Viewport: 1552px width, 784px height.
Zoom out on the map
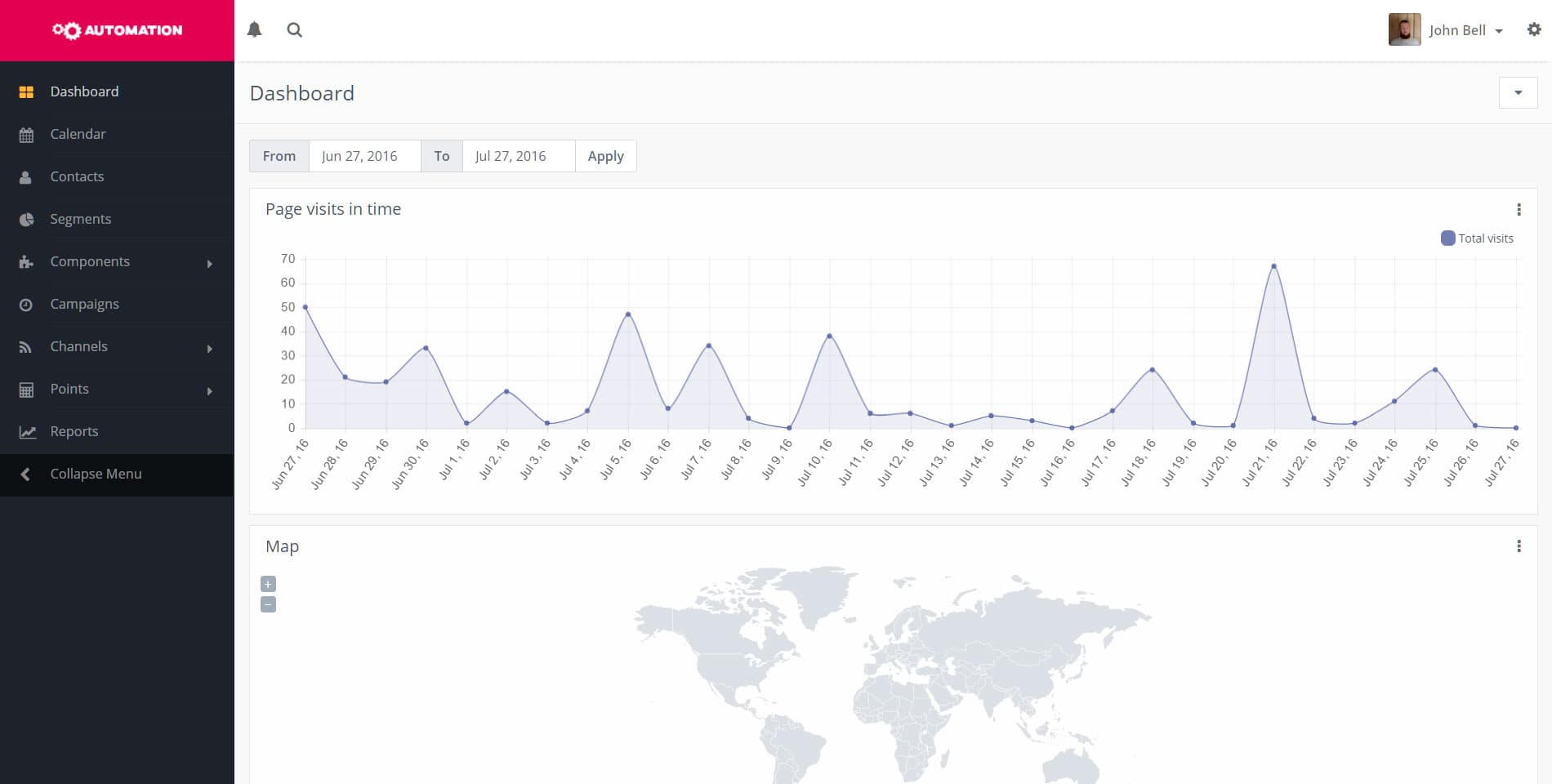coord(268,604)
